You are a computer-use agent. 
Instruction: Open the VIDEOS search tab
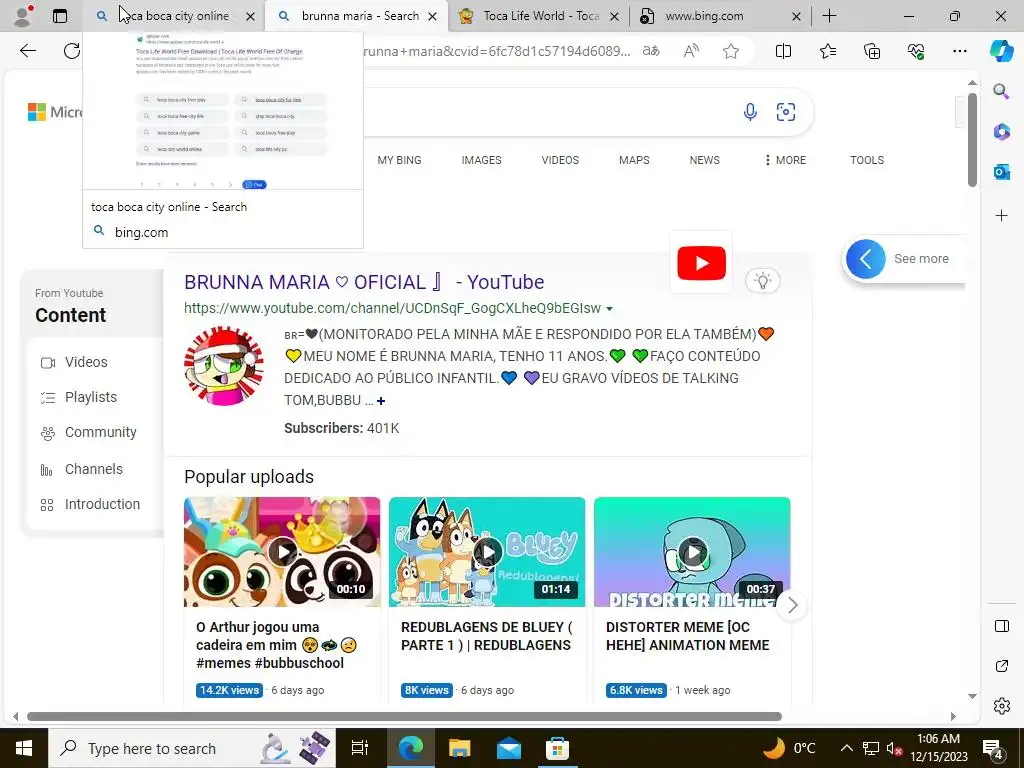(560, 160)
